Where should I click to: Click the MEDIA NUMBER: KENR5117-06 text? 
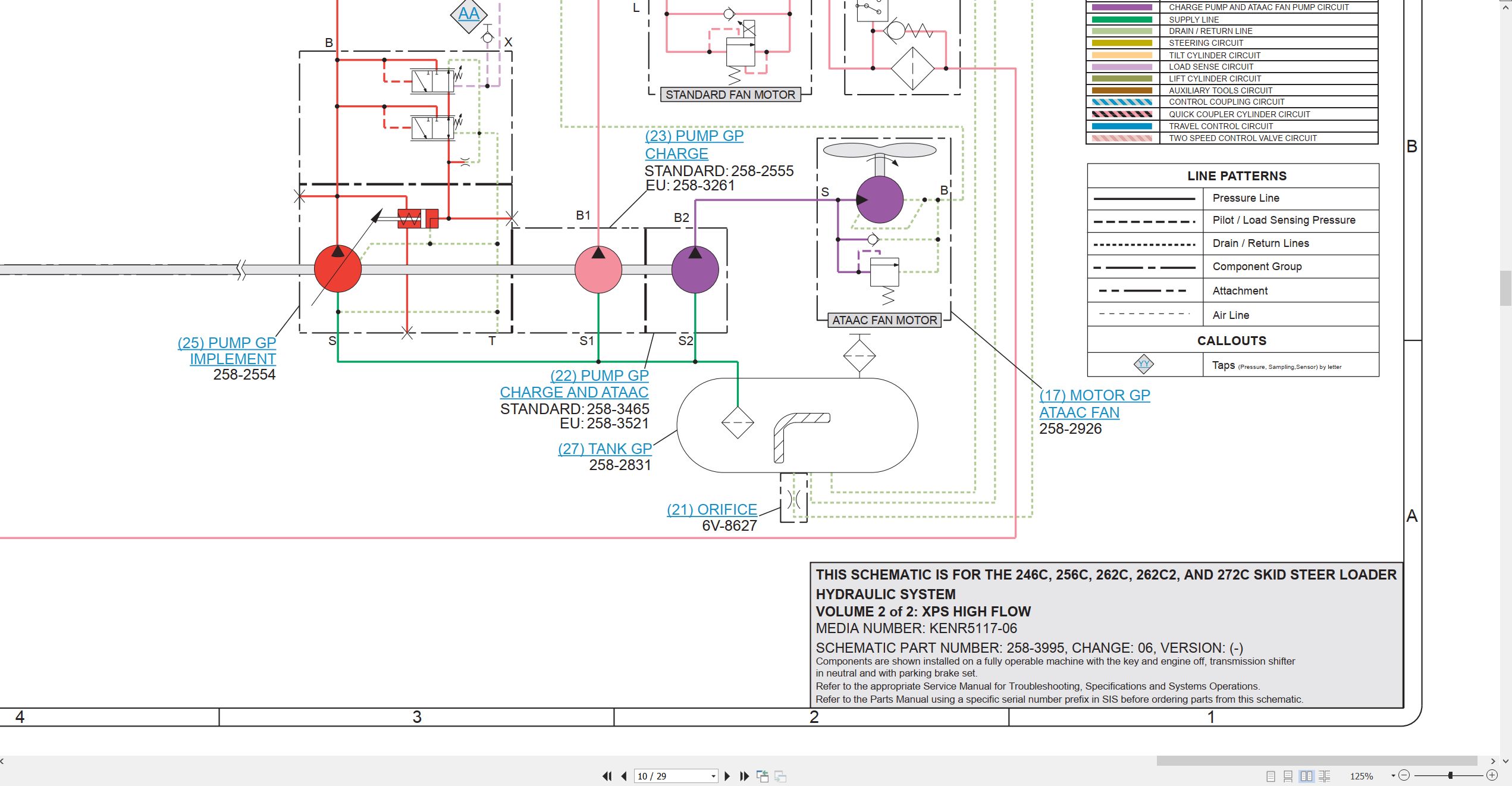click(916, 628)
